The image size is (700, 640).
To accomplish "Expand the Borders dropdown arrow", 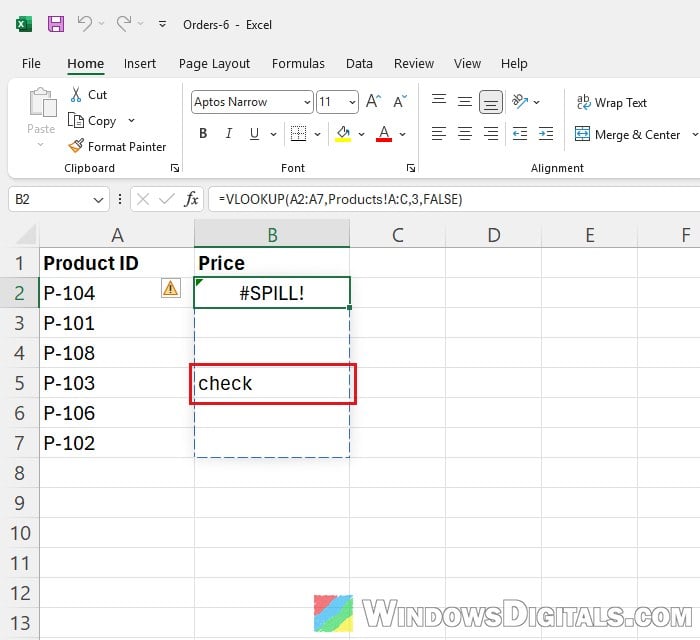I will [317, 134].
